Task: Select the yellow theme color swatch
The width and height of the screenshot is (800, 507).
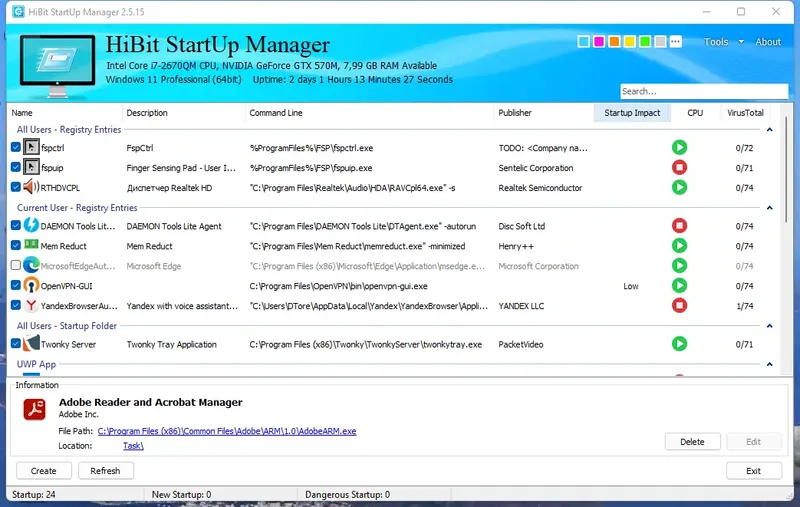Action: (x=630, y=42)
